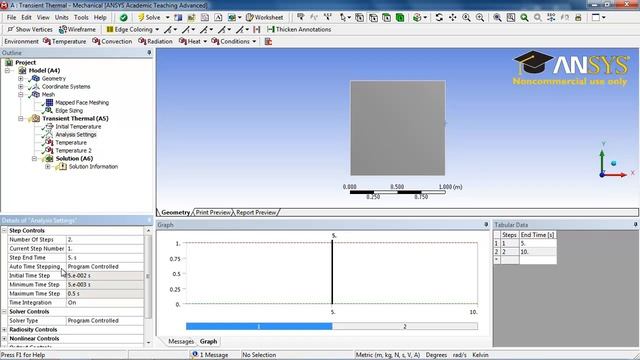Click the isometric view icon
This screenshot has height=360, width=640.
pyautogui.click(x=551, y=18)
